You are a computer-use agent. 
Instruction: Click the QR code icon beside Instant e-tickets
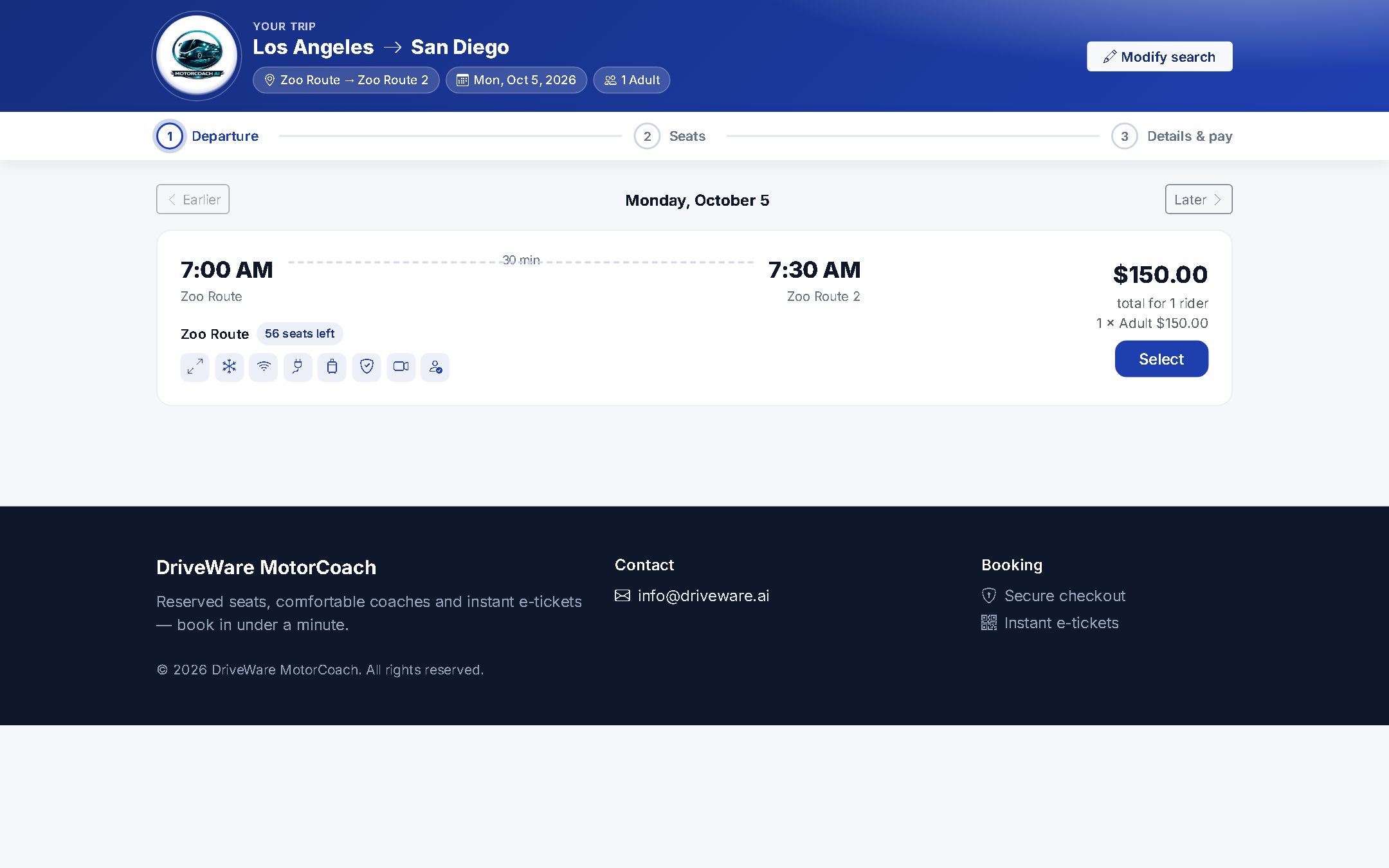989,622
